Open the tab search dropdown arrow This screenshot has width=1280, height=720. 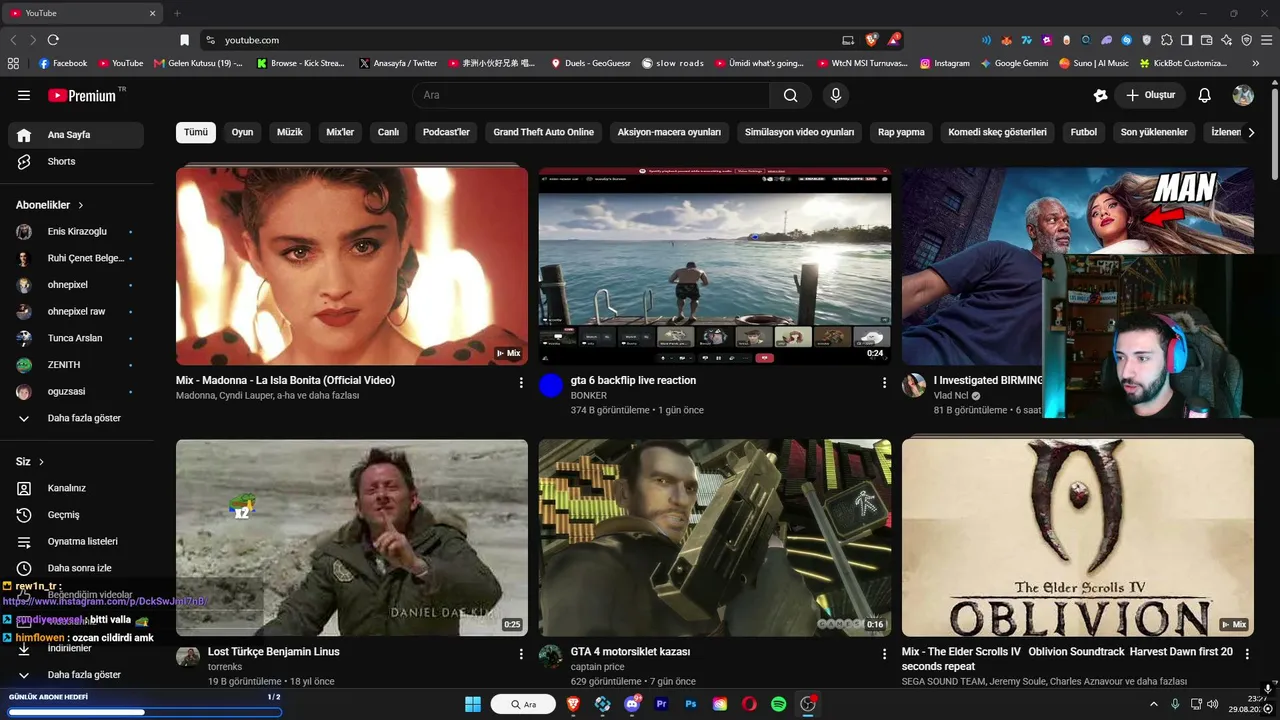[x=1179, y=13]
